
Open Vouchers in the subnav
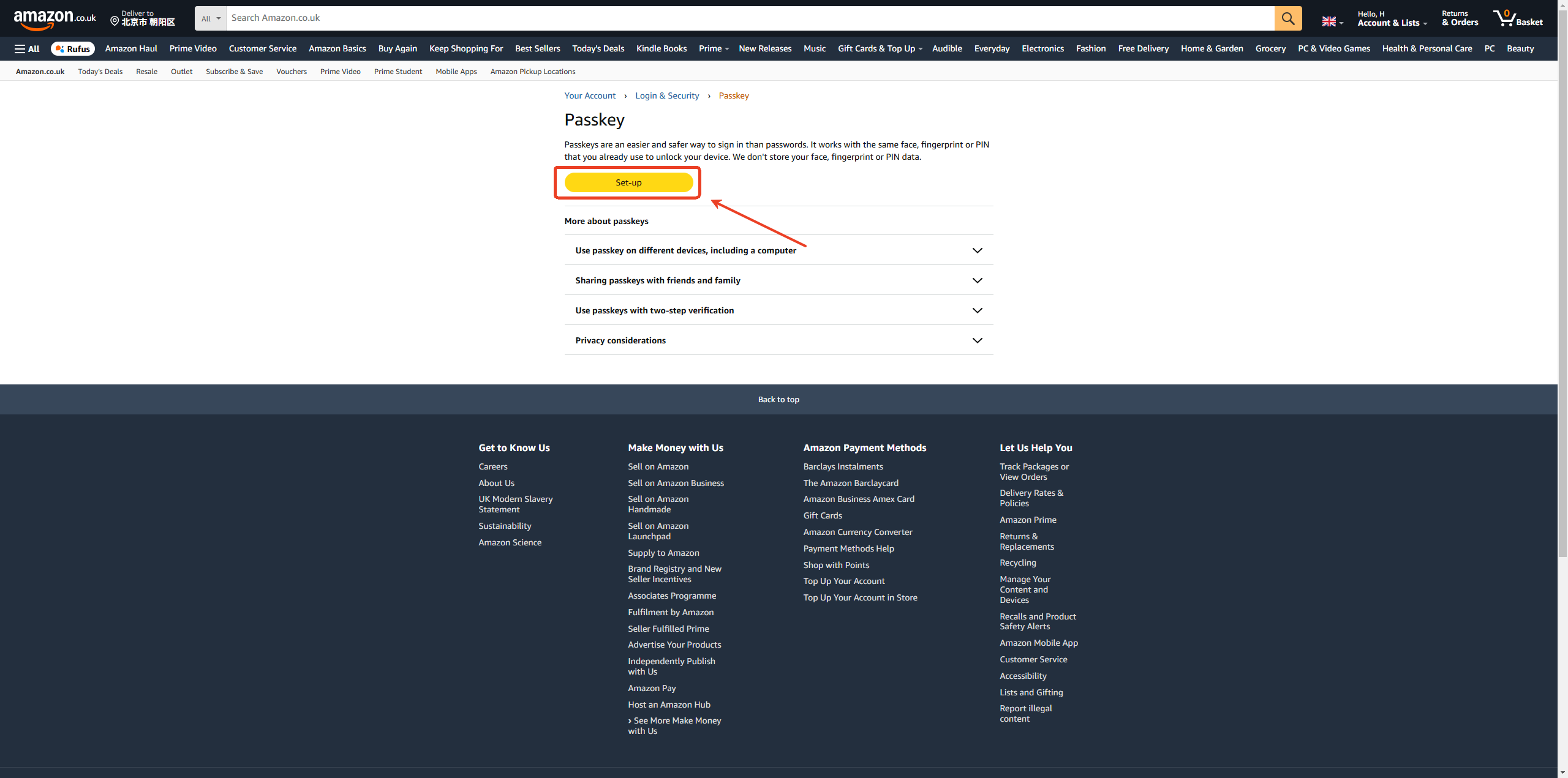[292, 72]
